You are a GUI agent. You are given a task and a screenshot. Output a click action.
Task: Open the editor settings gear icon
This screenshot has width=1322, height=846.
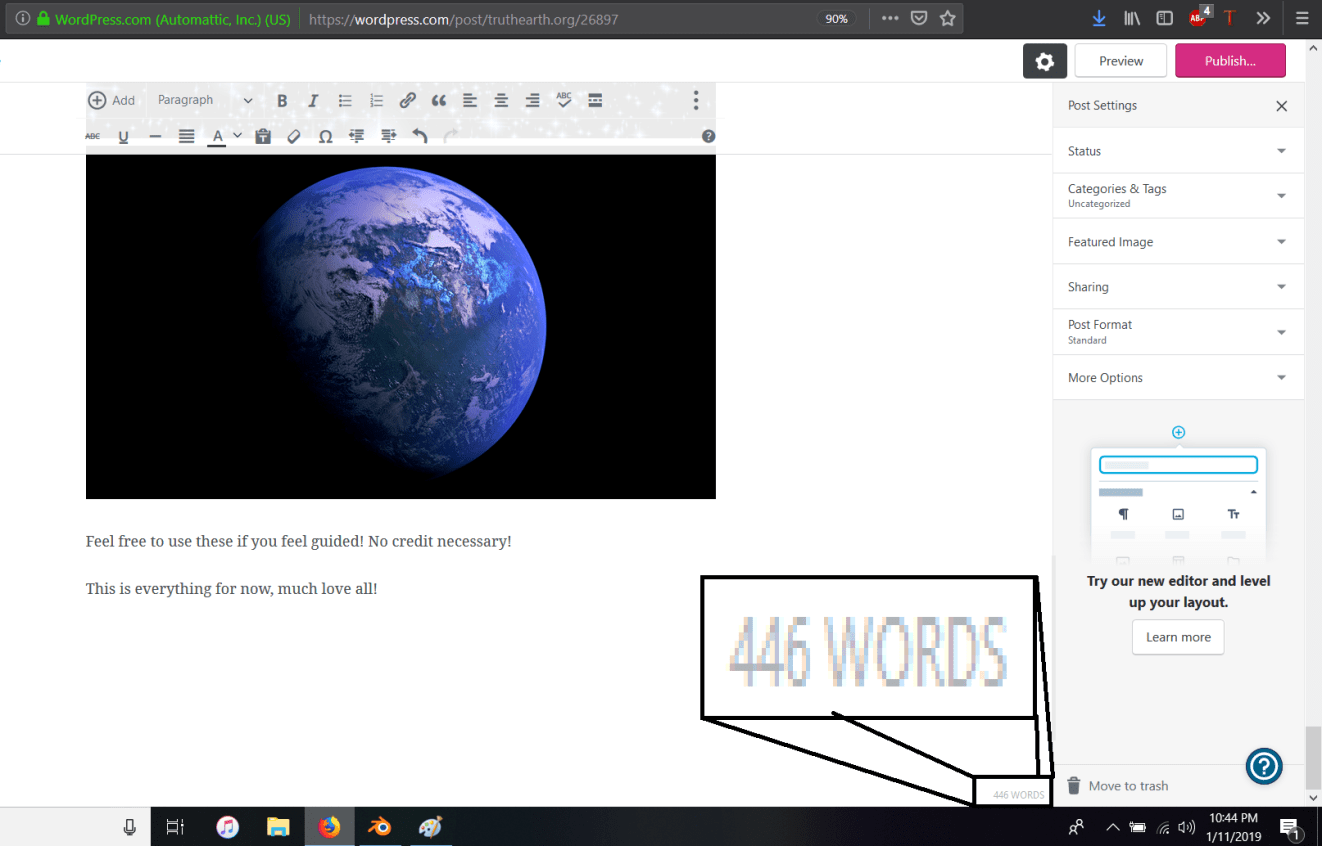1044,60
